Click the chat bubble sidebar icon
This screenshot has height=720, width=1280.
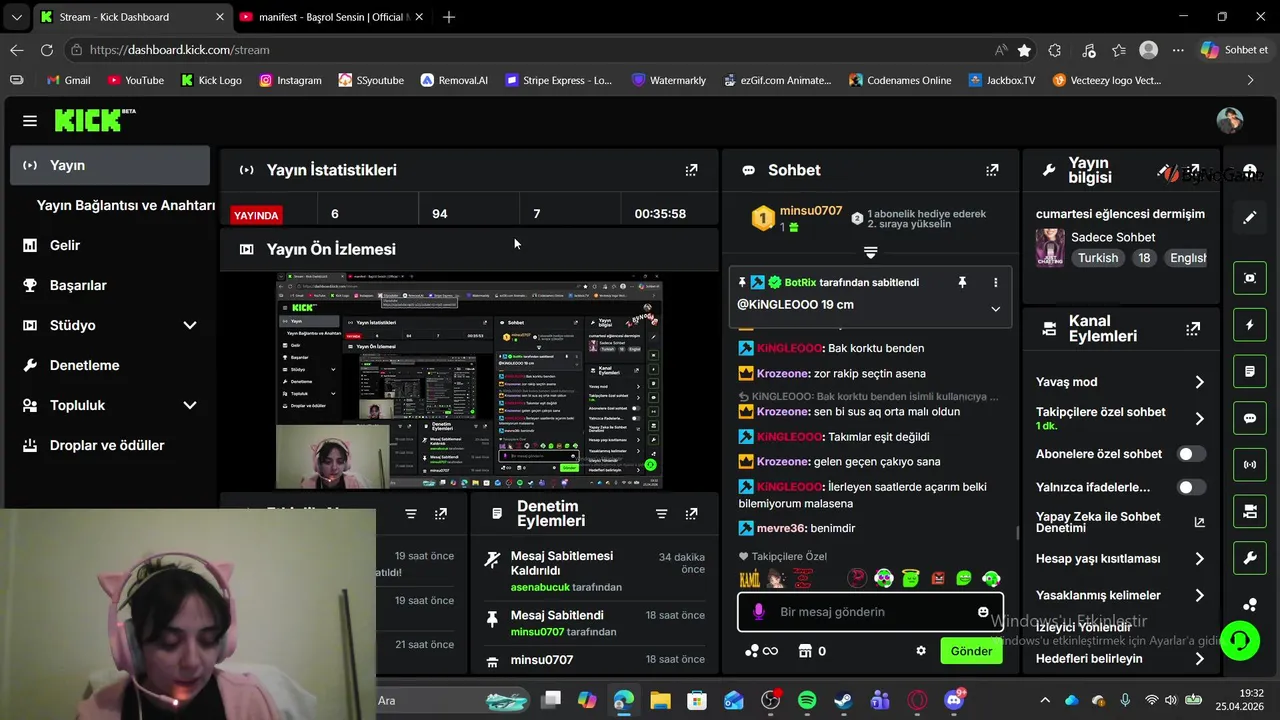1250,418
